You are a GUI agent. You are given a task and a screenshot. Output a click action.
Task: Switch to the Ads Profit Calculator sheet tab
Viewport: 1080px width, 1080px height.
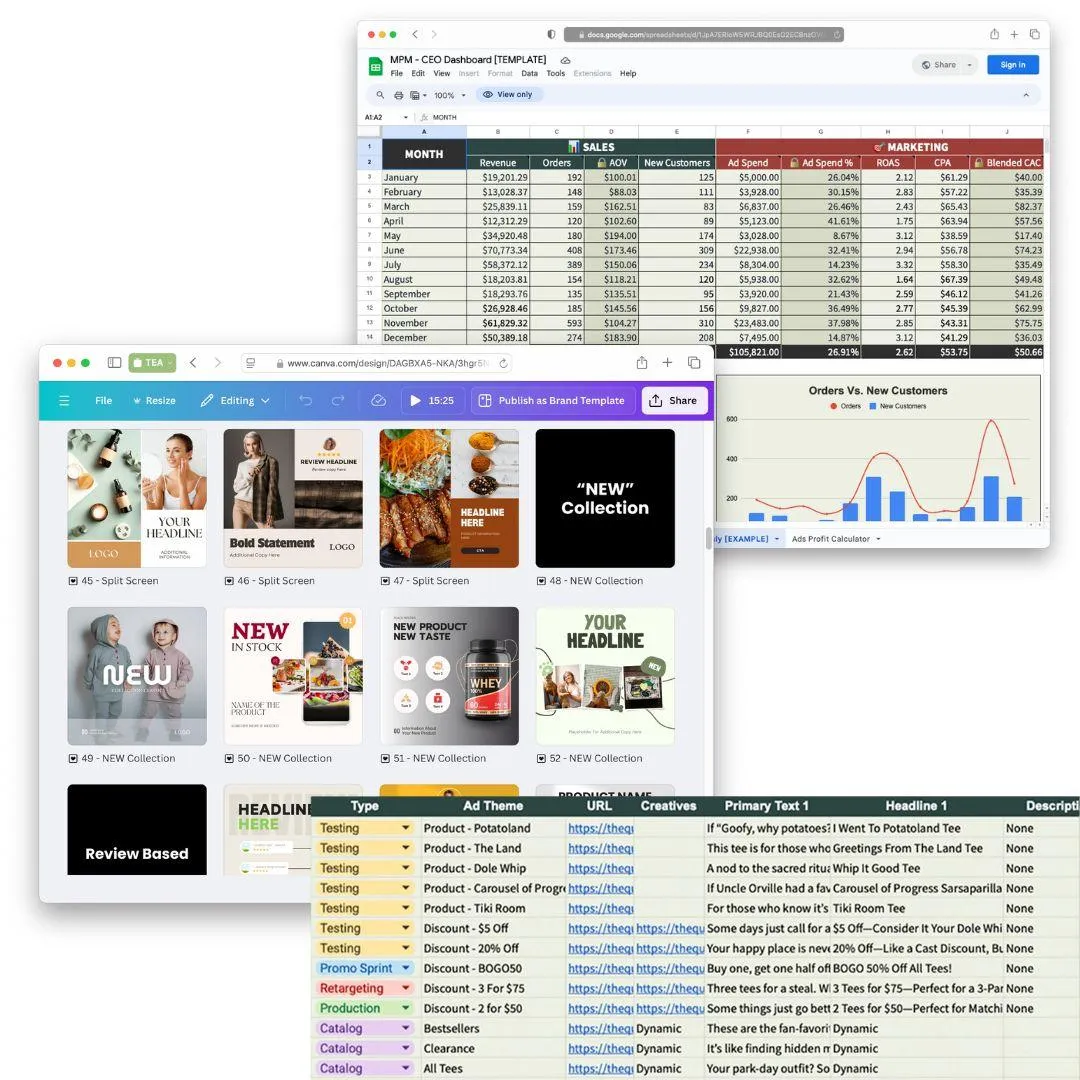[x=830, y=539]
